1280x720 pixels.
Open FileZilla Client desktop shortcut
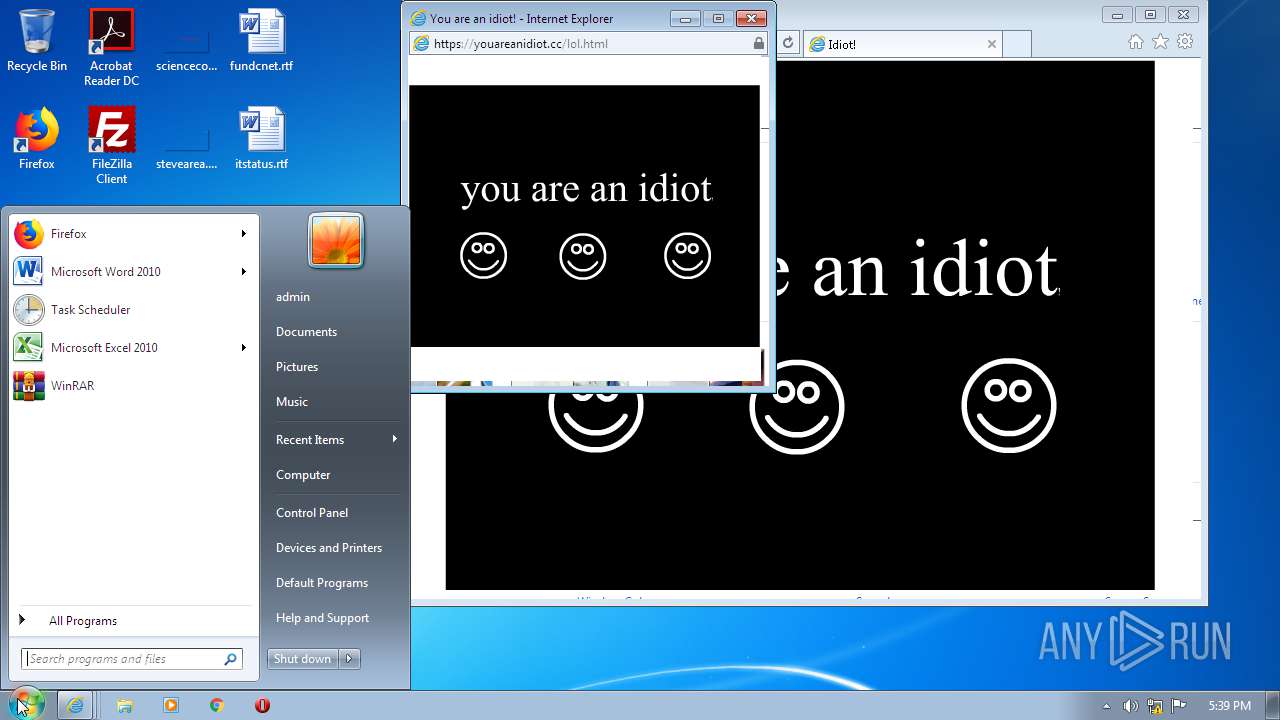pyautogui.click(x=111, y=146)
